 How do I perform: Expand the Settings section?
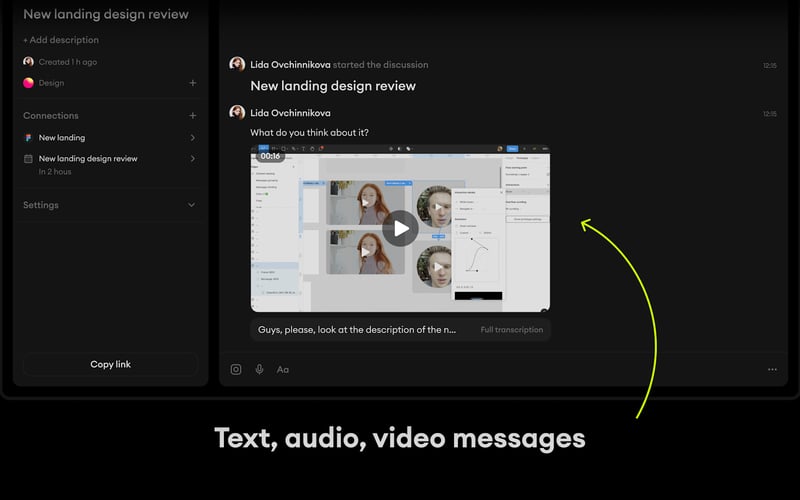(x=191, y=205)
